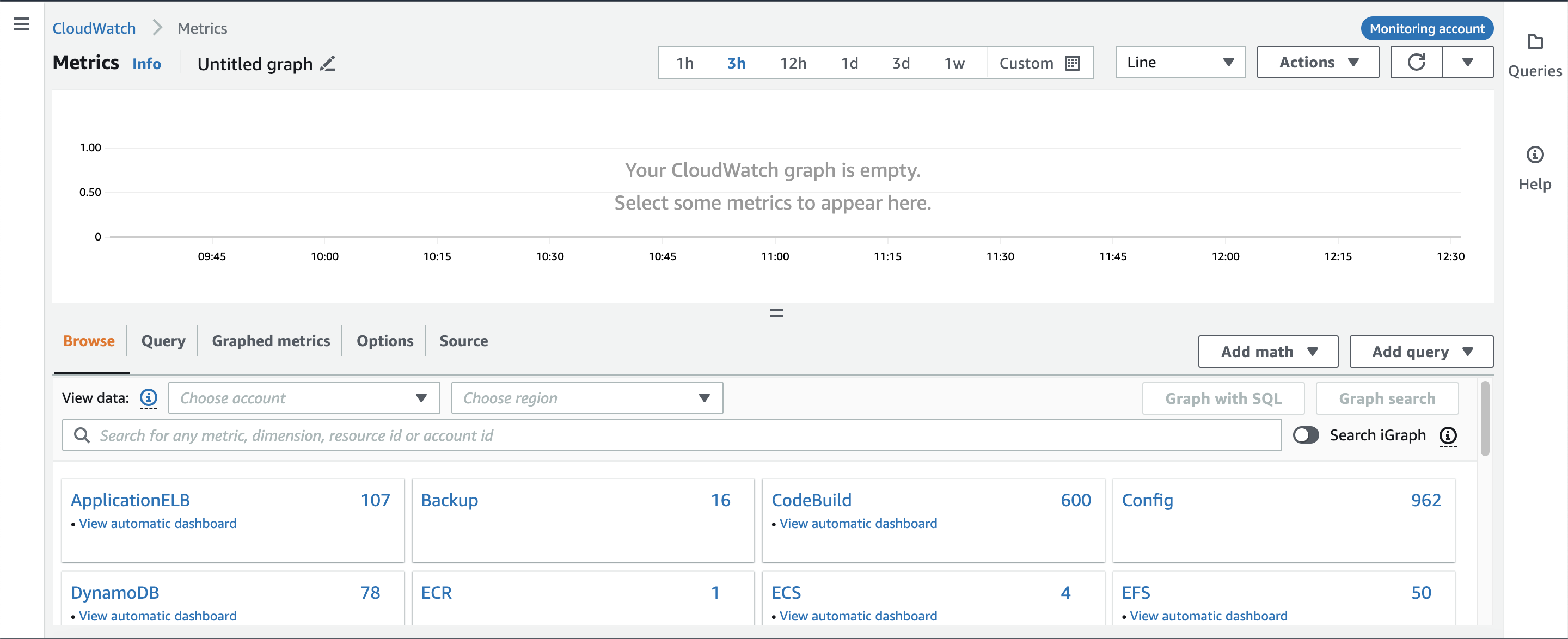View automatic dashboard for ECS
Screen dimensions: 1568x639
(858, 616)
